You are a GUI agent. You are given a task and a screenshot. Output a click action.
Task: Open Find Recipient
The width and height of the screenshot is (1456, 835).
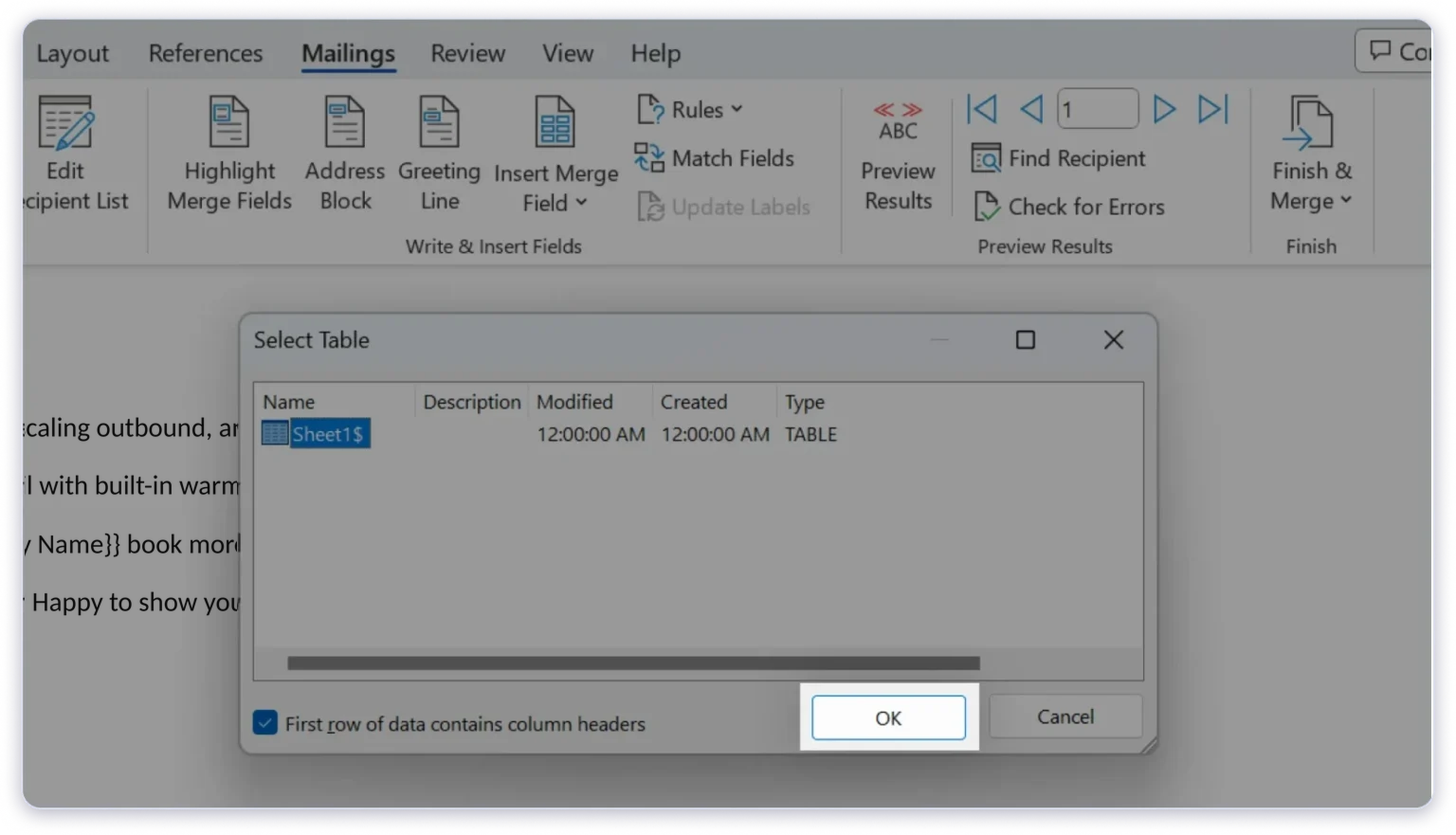tap(1059, 158)
